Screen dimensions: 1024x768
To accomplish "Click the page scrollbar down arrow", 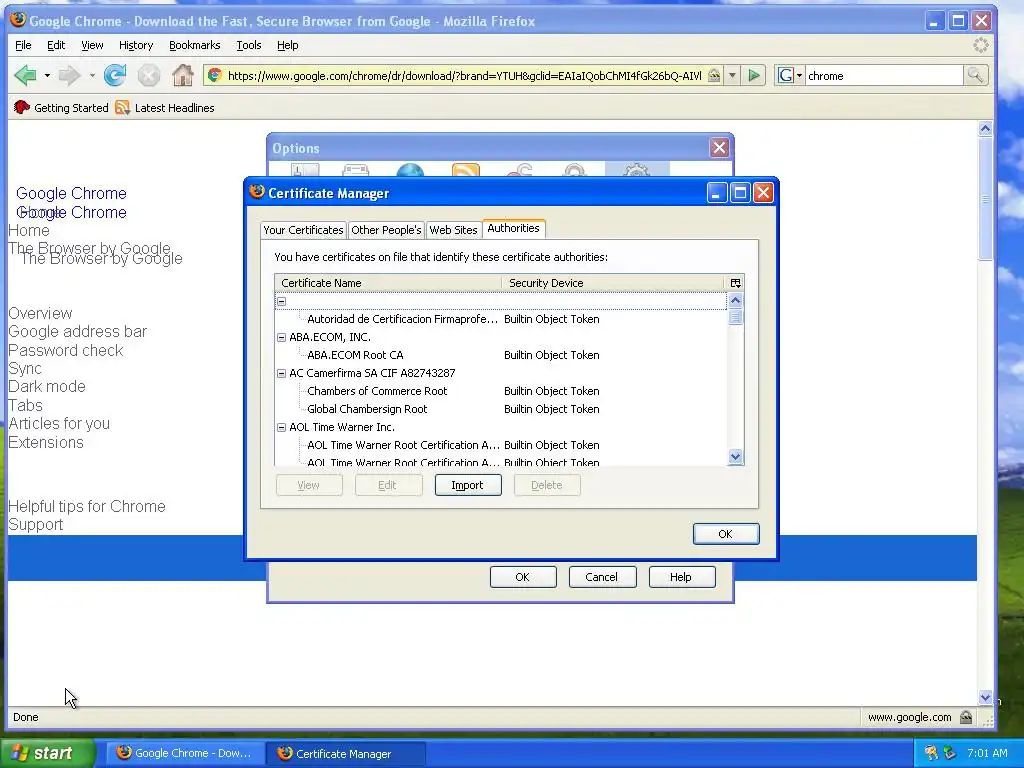I will pyautogui.click(x=985, y=697).
